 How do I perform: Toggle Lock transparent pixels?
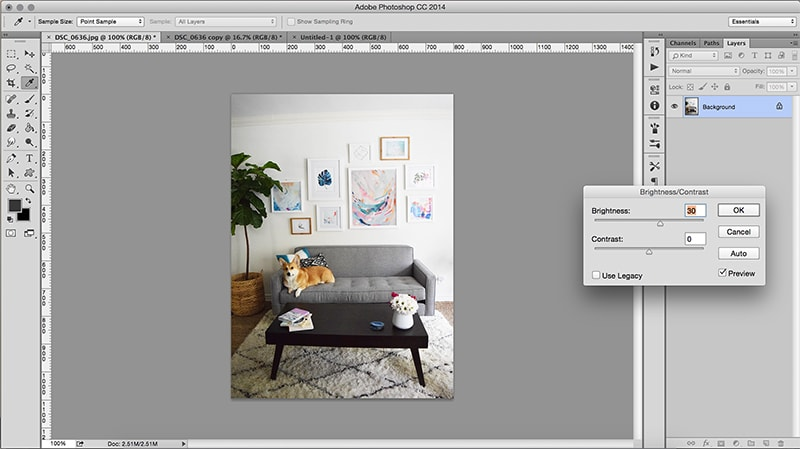(690, 87)
